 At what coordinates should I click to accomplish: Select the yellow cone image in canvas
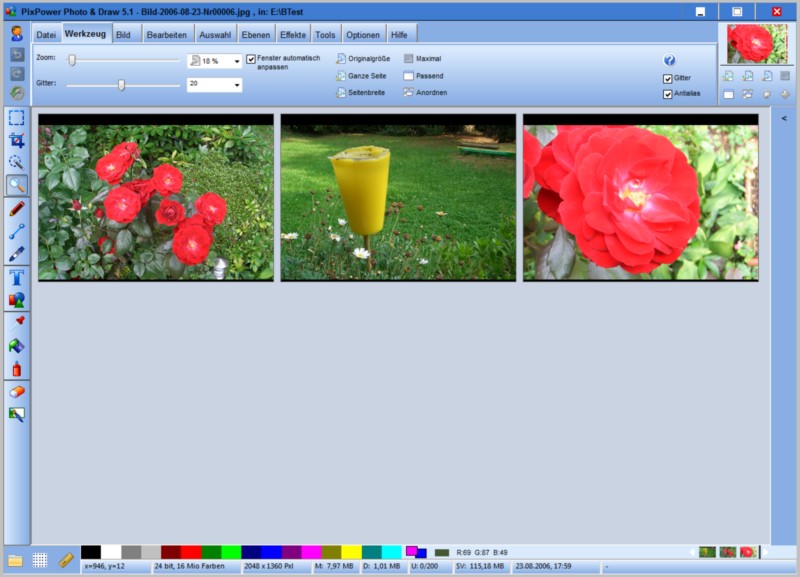(x=398, y=197)
